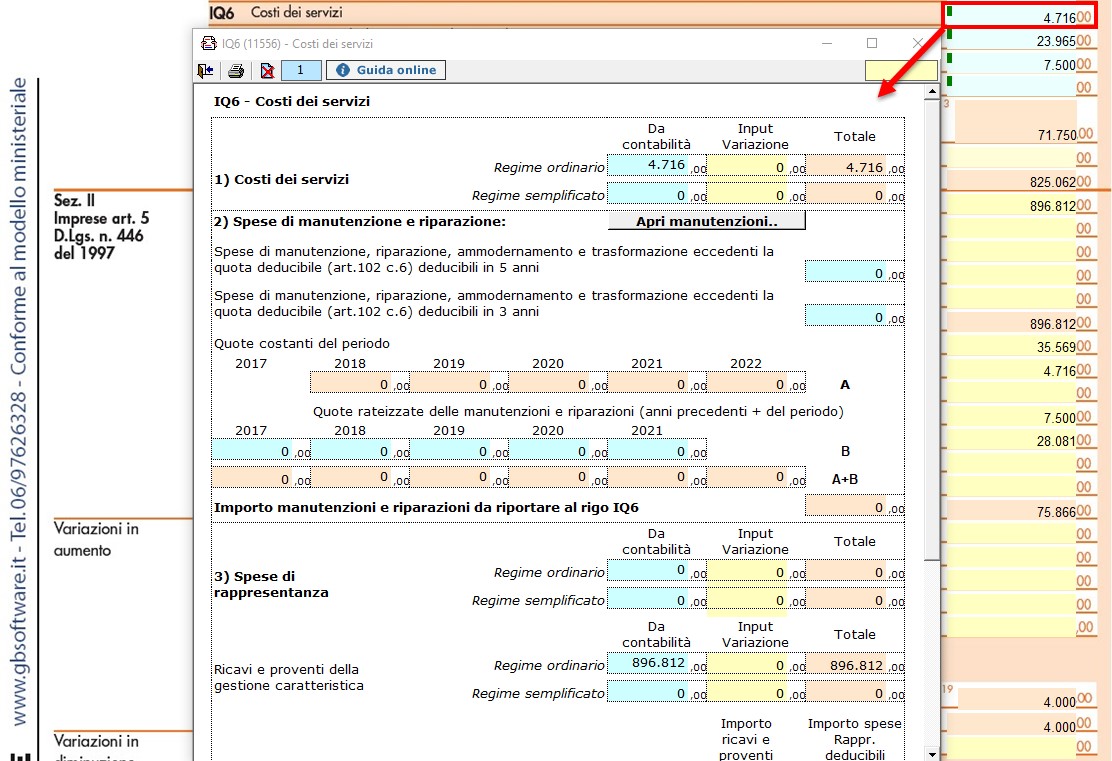This screenshot has width=1112, height=761.
Task: Click Costi dei servizi semplificato Input Variazione field
Action: (756, 194)
